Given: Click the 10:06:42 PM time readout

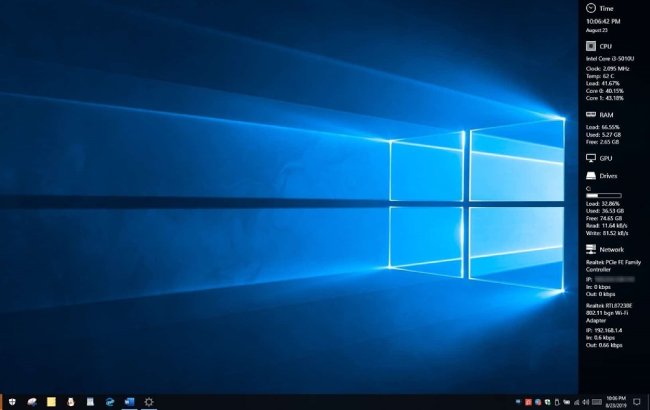Looking at the screenshot, I should tap(603, 21).
